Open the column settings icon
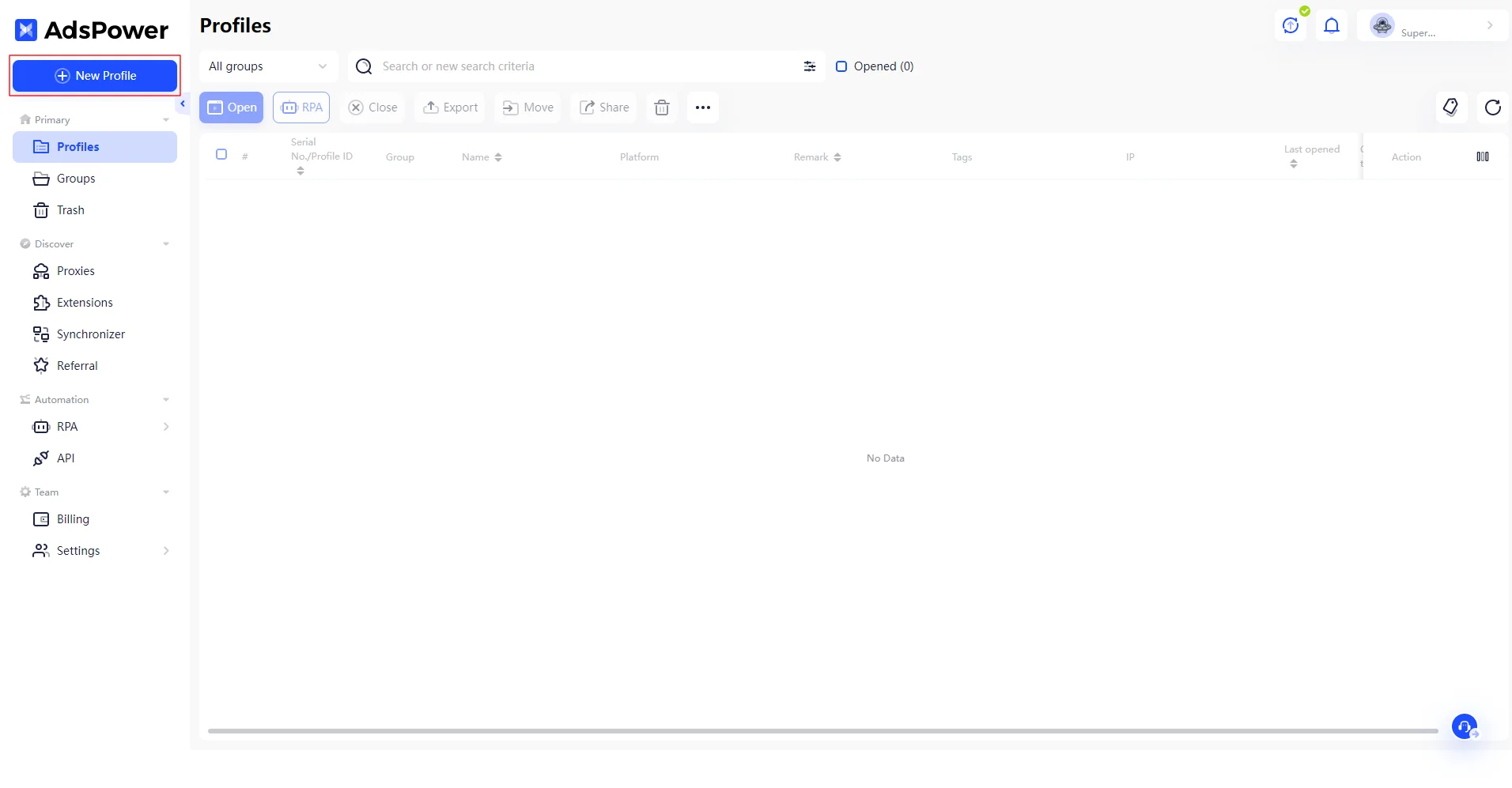 pos(1483,157)
